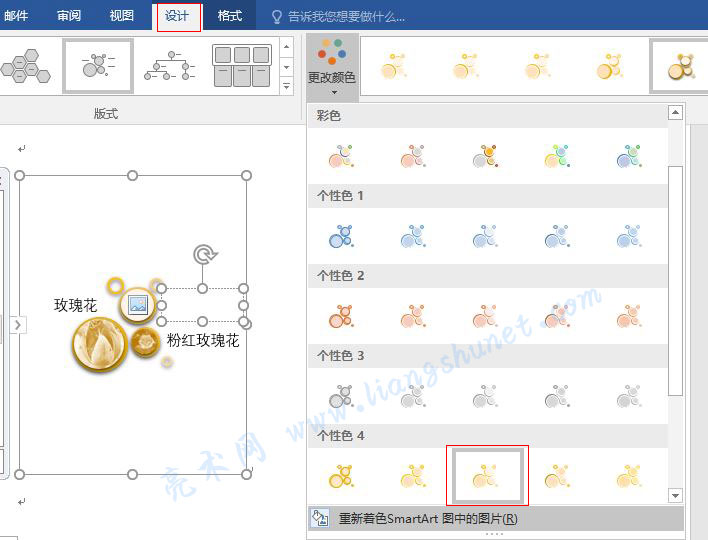The width and height of the screenshot is (708, 540).
Task: Pick second 彩色 color scheme
Action: 413,156
